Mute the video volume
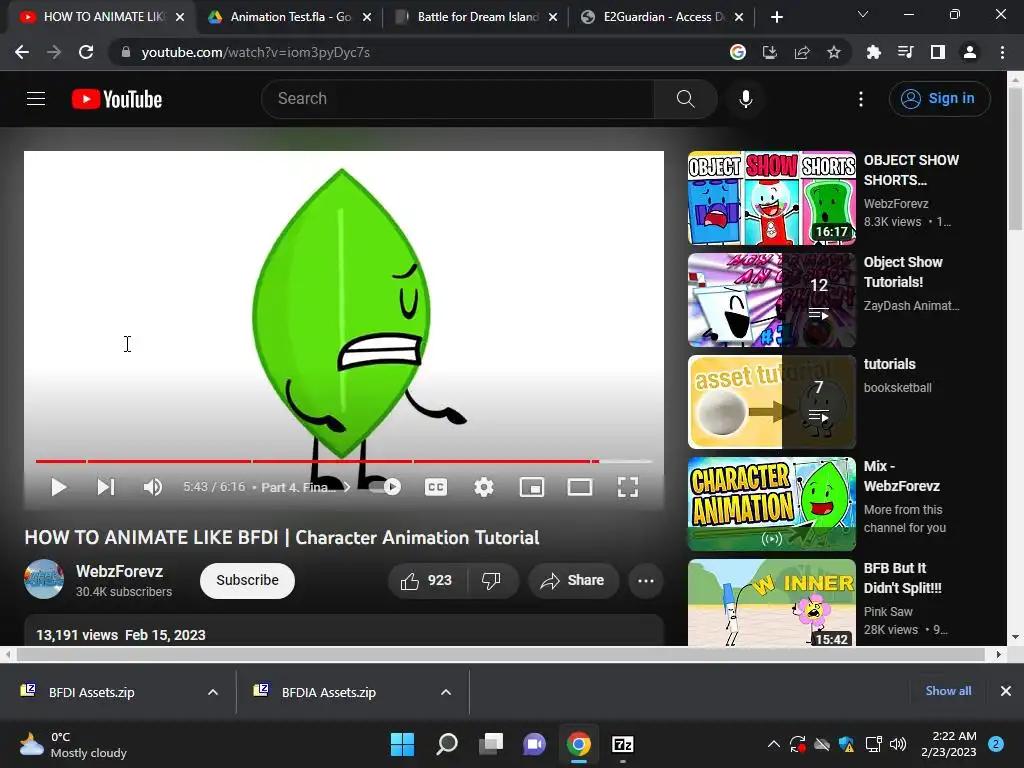This screenshot has width=1024, height=768. pos(152,487)
